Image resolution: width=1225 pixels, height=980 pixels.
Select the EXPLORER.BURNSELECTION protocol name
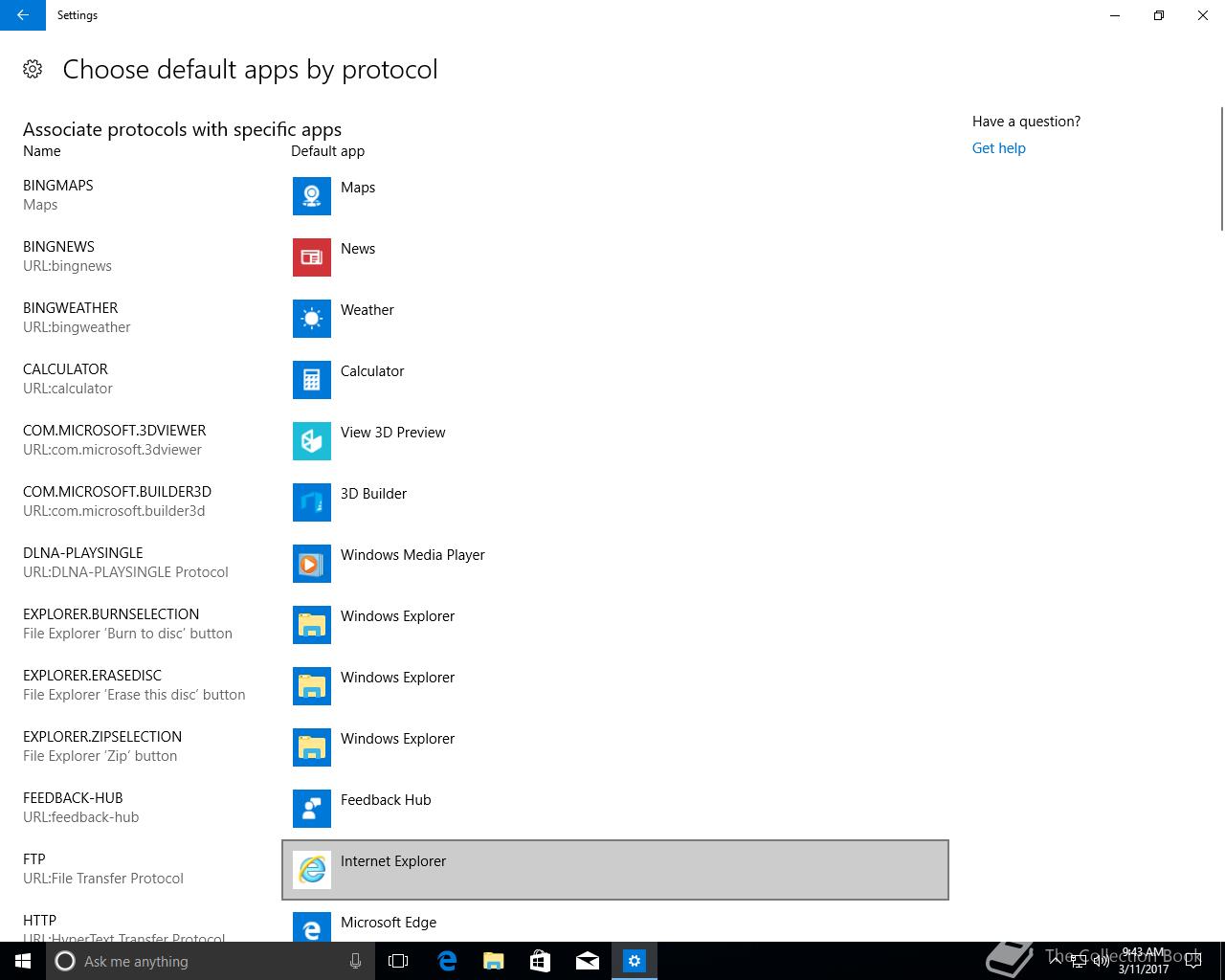point(111,614)
